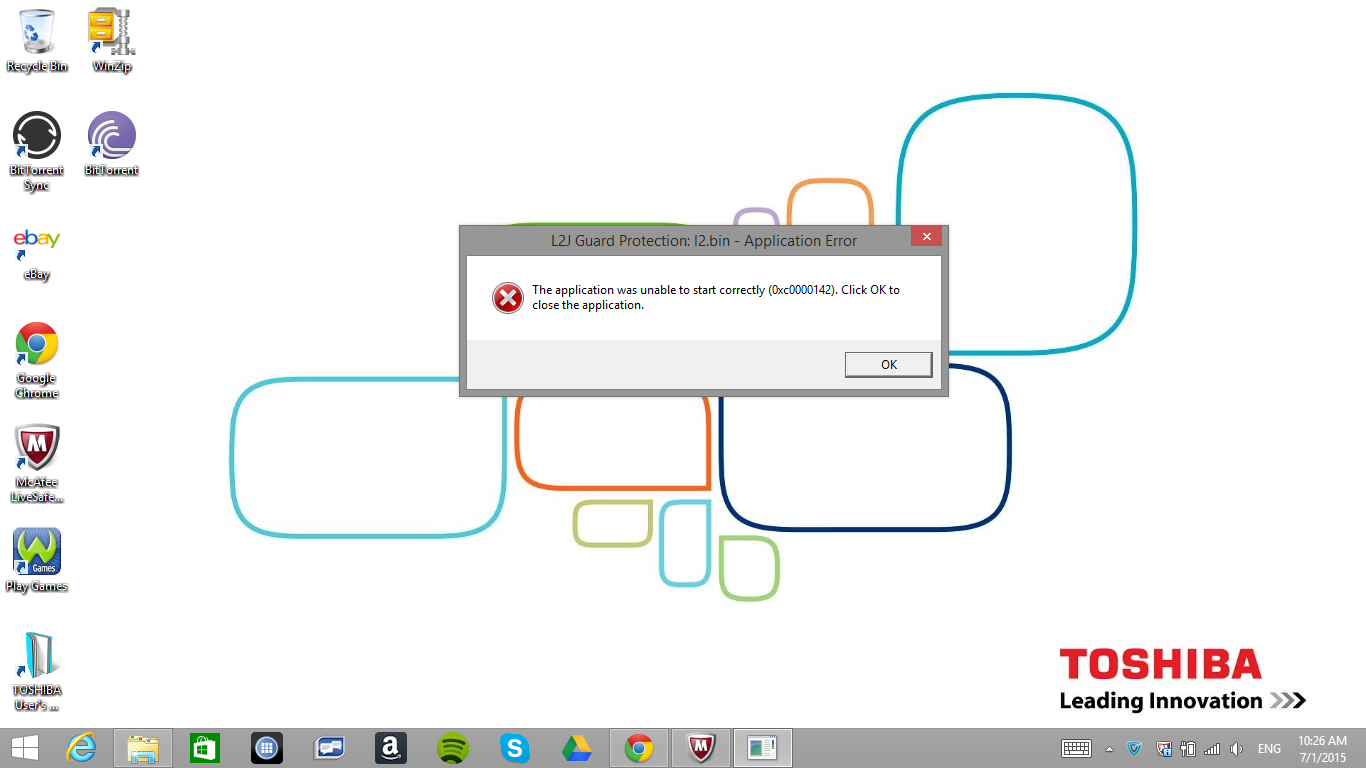Click the error message text mentioning 0xc0000142

pos(716,297)
